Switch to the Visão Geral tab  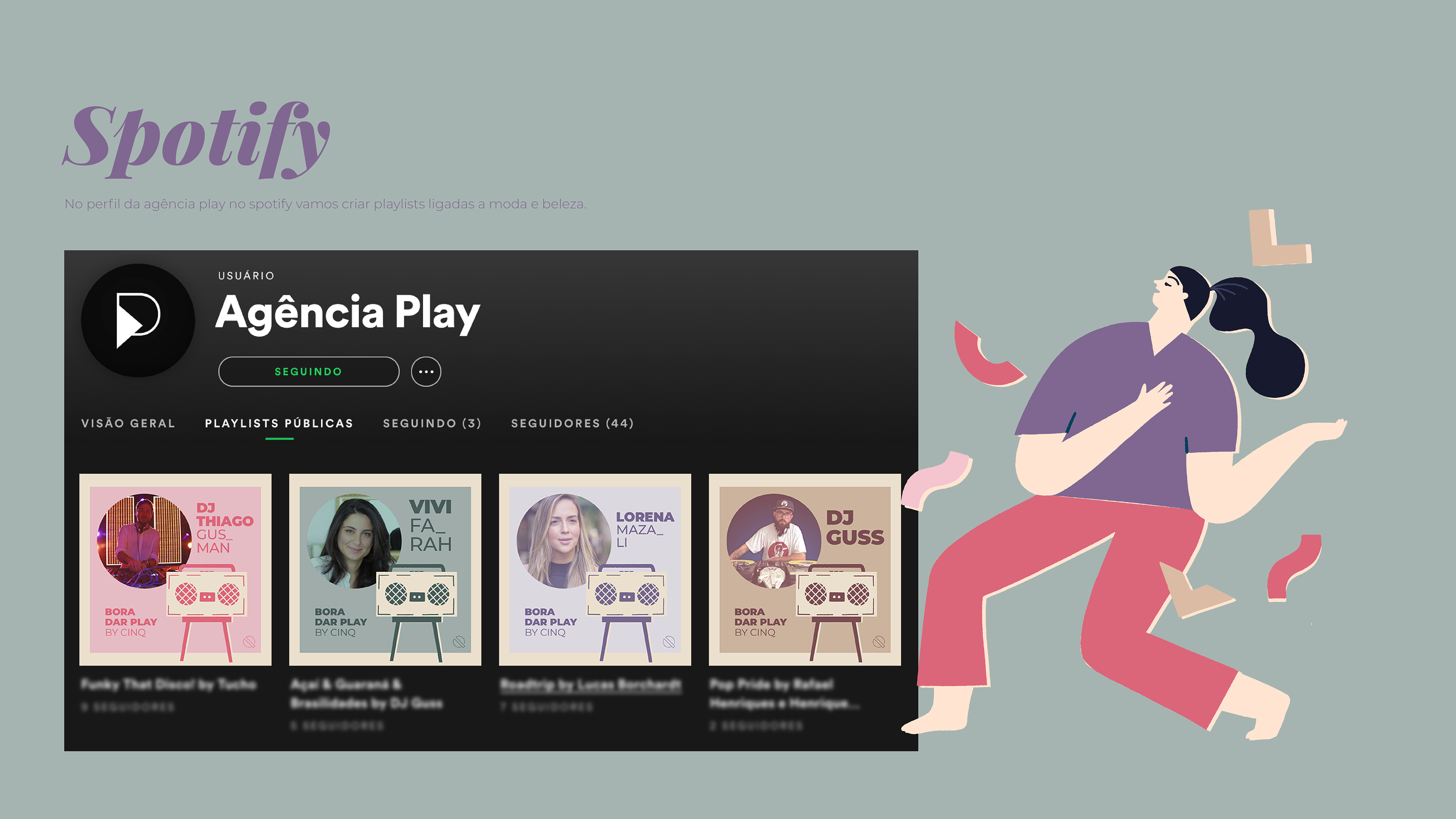click(128, 424)
